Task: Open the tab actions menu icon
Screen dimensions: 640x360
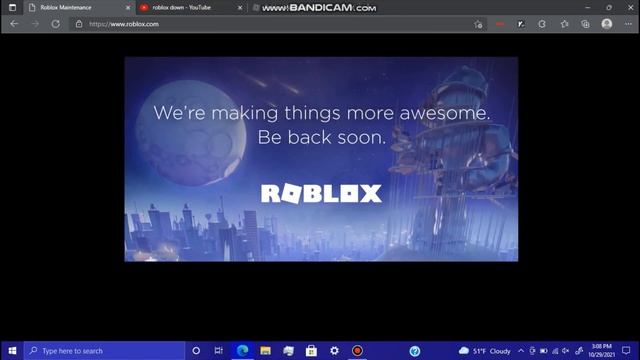Action: point(12,7)
